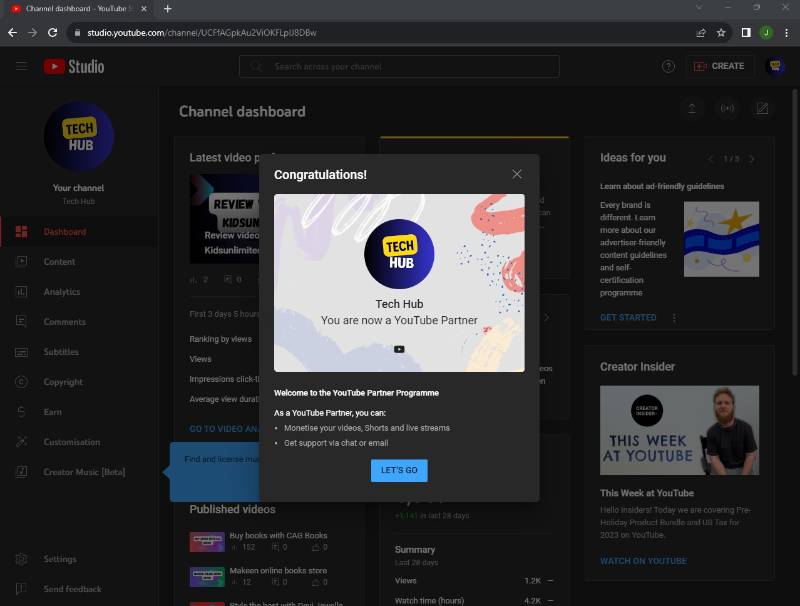The height and width of the screenshot is (606, 800).
Task: Click the Tech Hub channel avatar in sidebar
Action: (x=79, y=136)
